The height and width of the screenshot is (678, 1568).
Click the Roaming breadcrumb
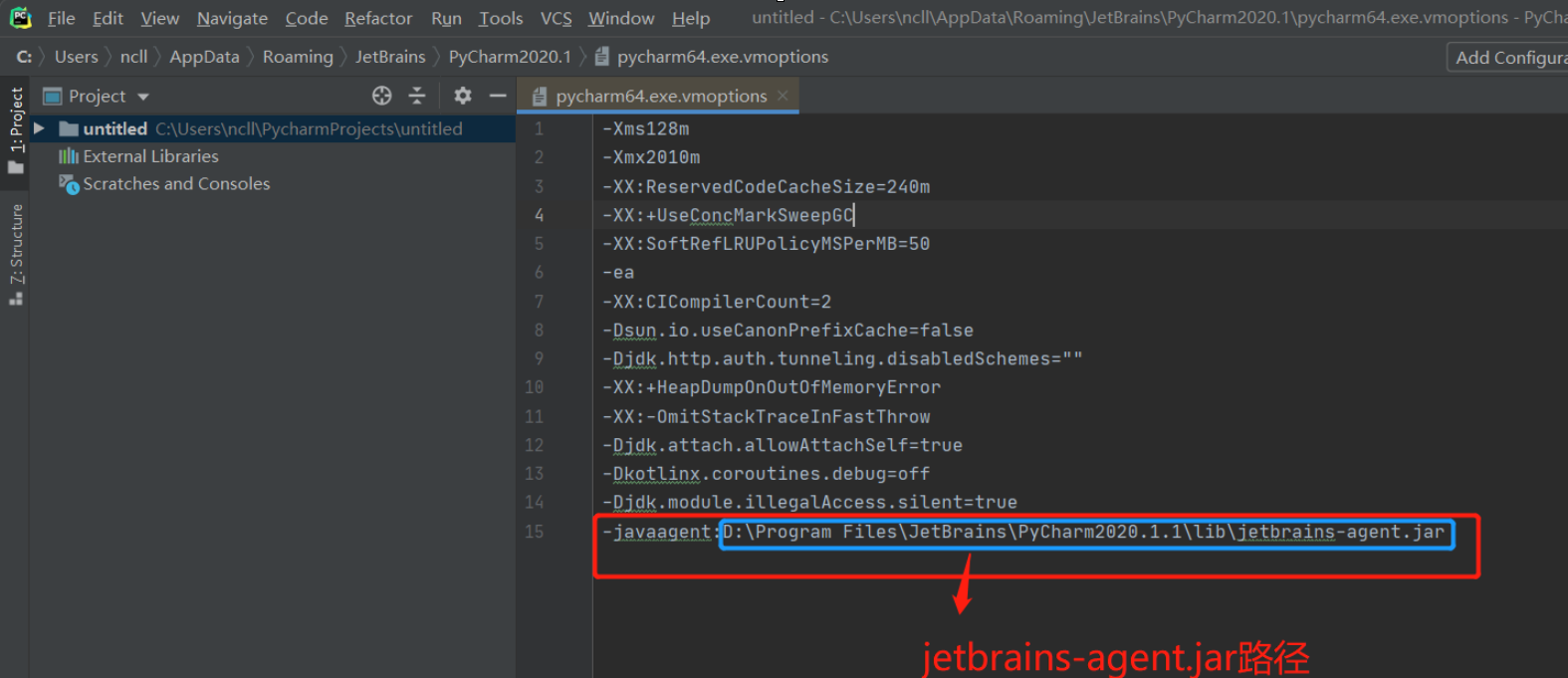click(x=298, y=57)
